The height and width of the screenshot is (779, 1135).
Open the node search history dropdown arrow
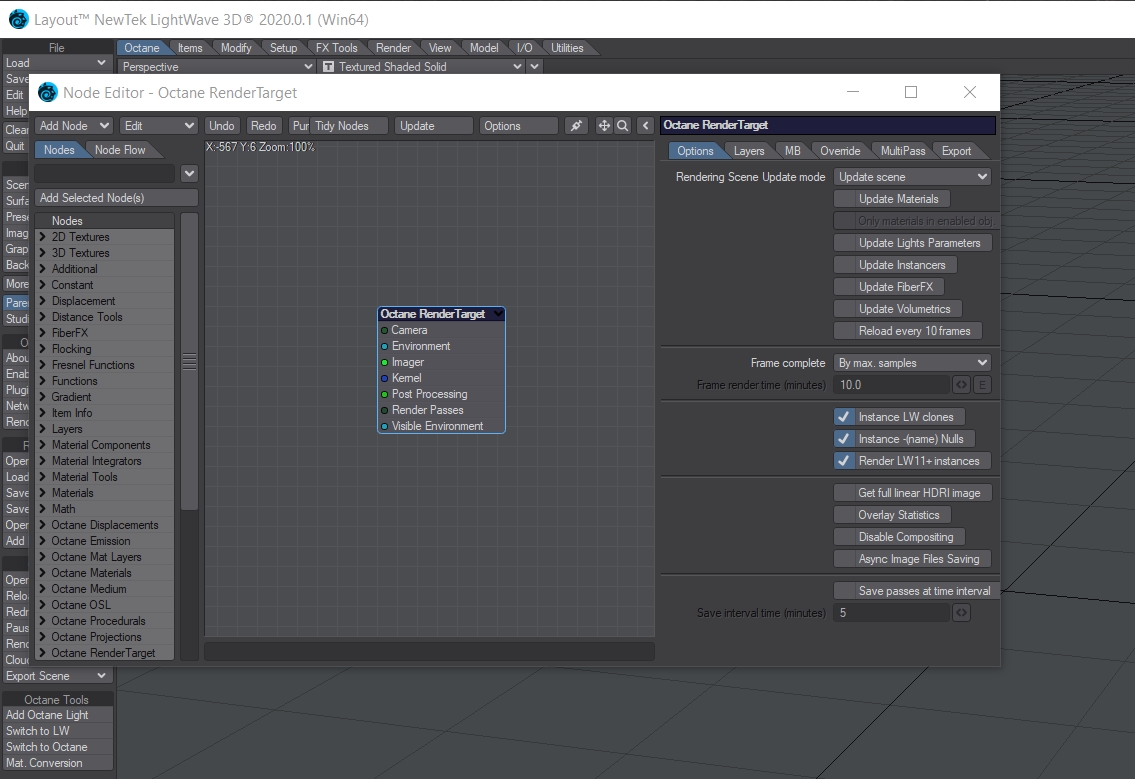(x=189, y=174)
